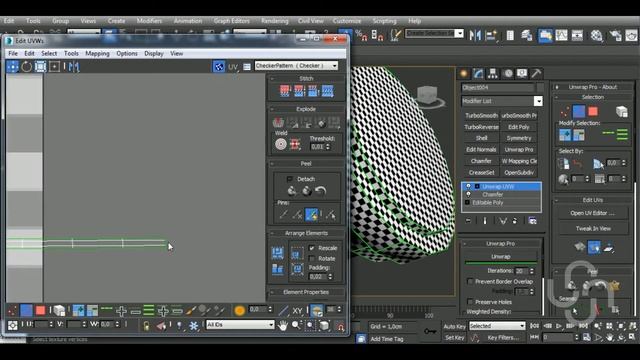Select Vertex mode in Edit UVWs bottom bar
This screenshot has height=360, width=640.
[12, 311]
